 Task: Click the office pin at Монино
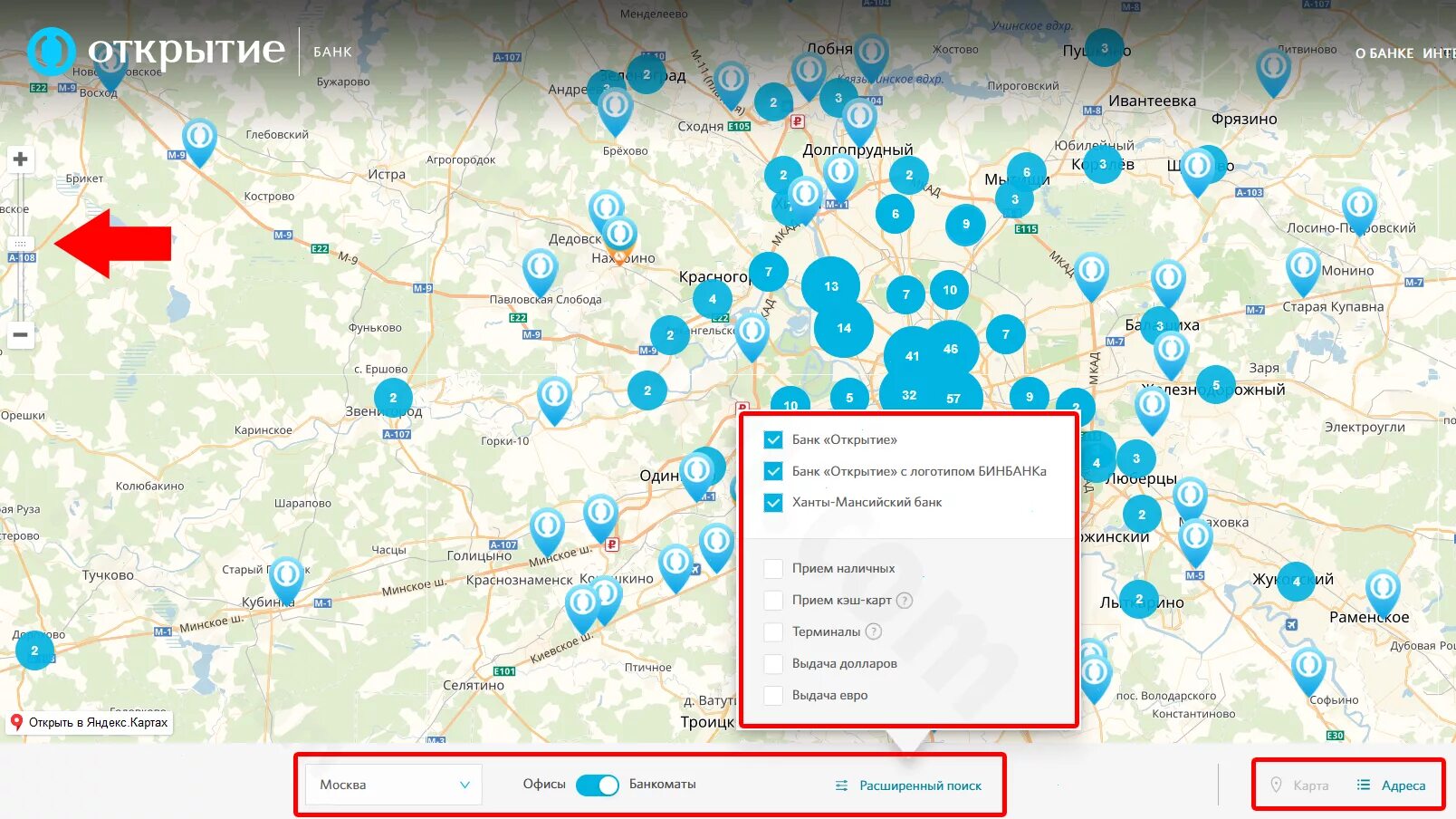coord(1303,272)
